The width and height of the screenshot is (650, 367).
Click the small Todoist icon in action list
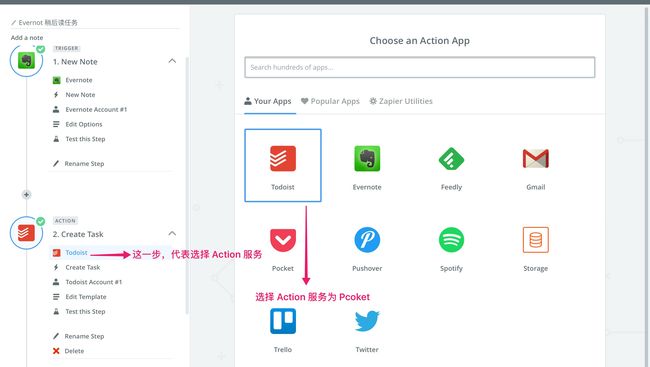coord(56,253)
